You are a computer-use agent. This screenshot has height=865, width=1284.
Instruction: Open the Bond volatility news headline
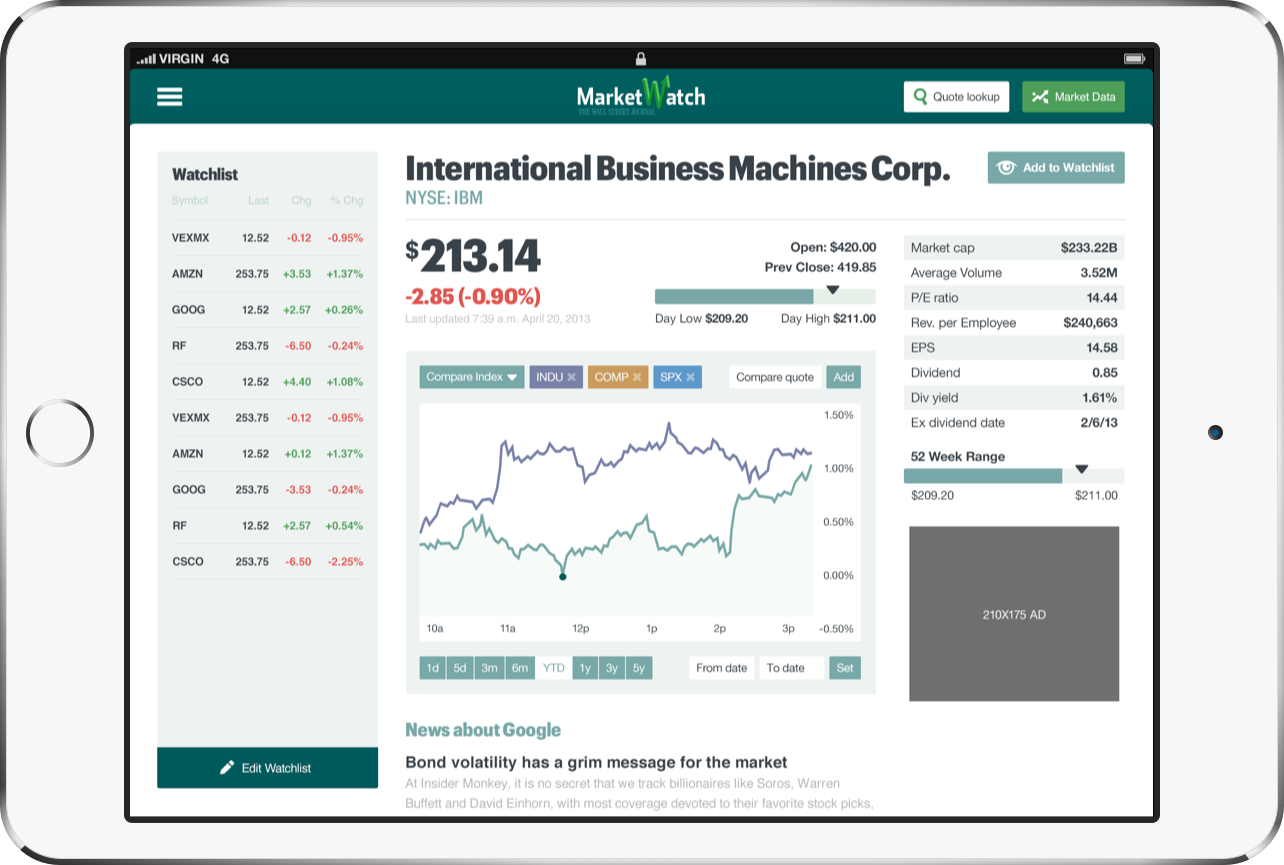(596, 762)
